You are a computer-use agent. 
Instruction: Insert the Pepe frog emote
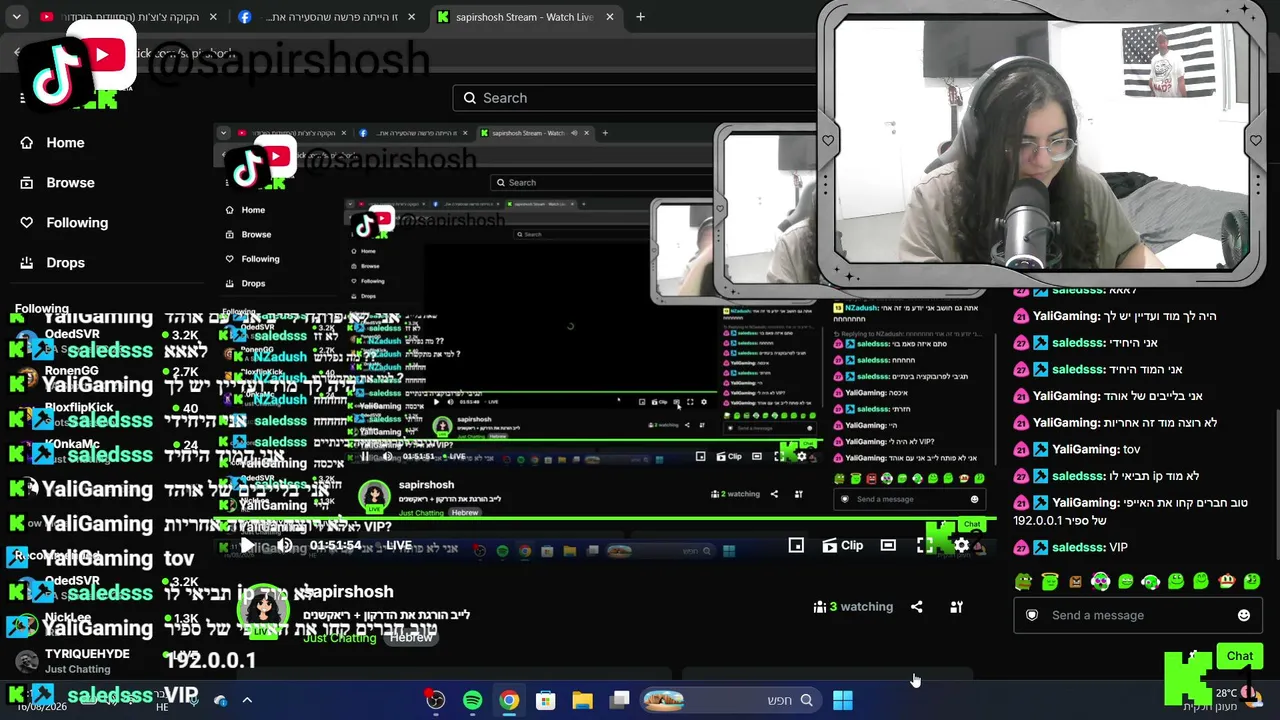pos(1023,581)
